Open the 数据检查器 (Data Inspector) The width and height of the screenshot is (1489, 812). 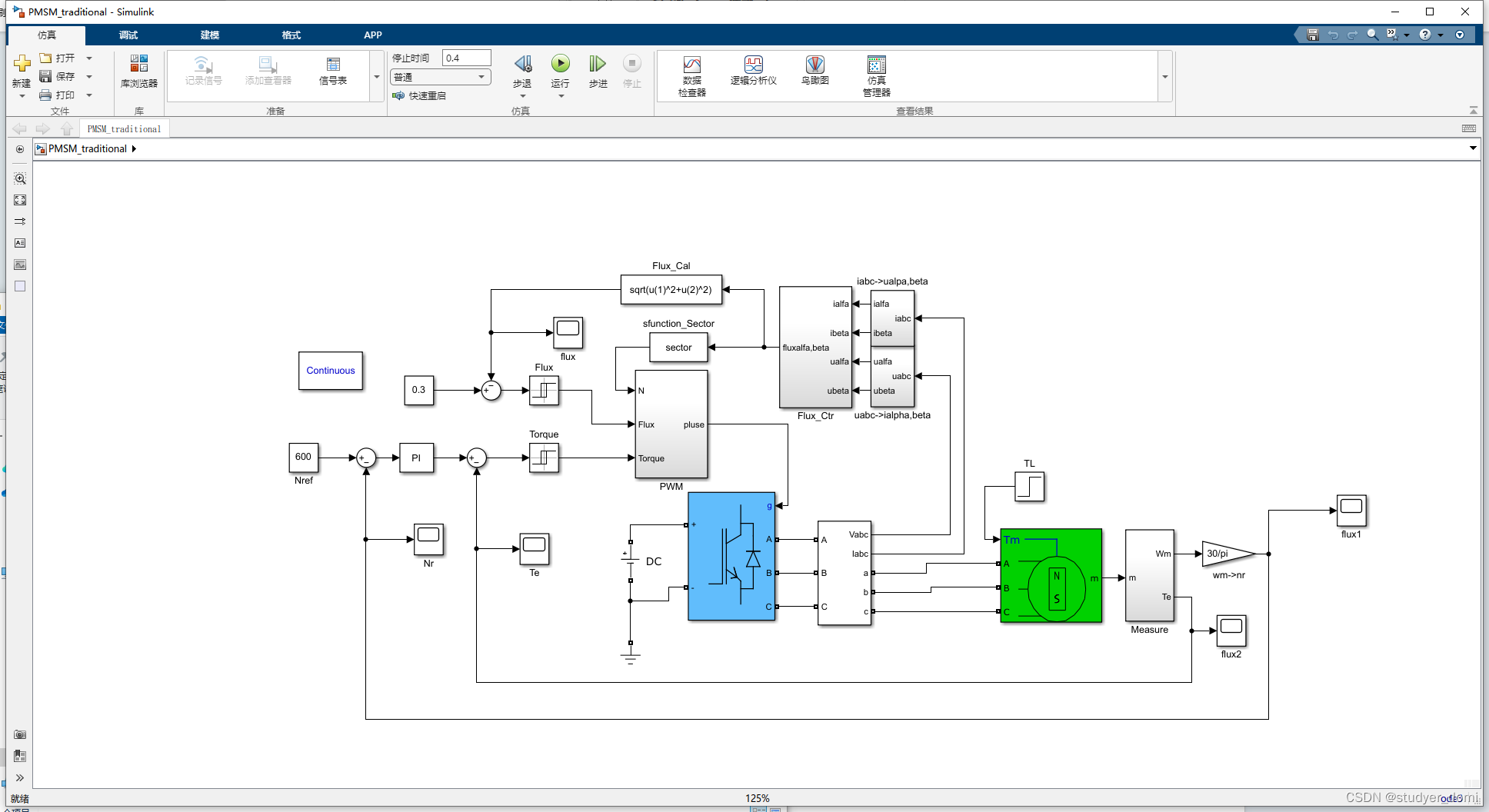click(691, 75)
